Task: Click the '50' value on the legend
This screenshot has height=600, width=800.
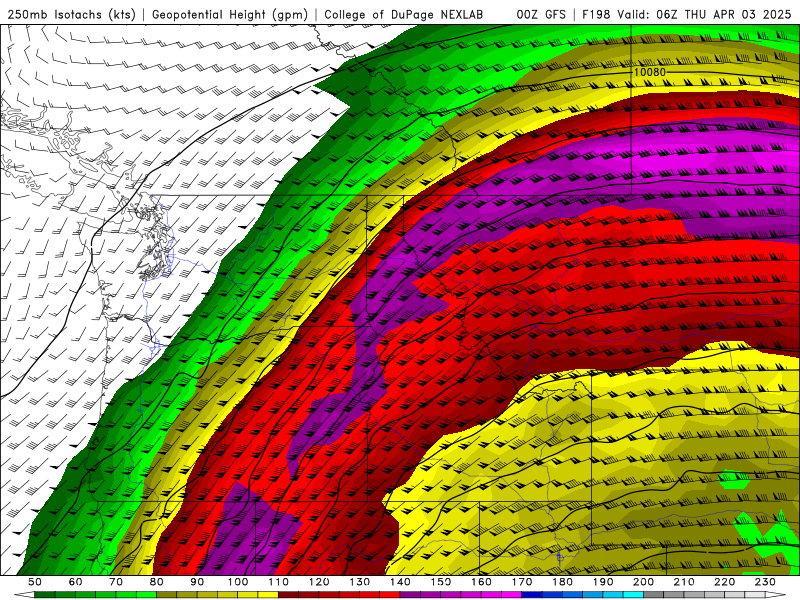Action: [x=35, y=582]
